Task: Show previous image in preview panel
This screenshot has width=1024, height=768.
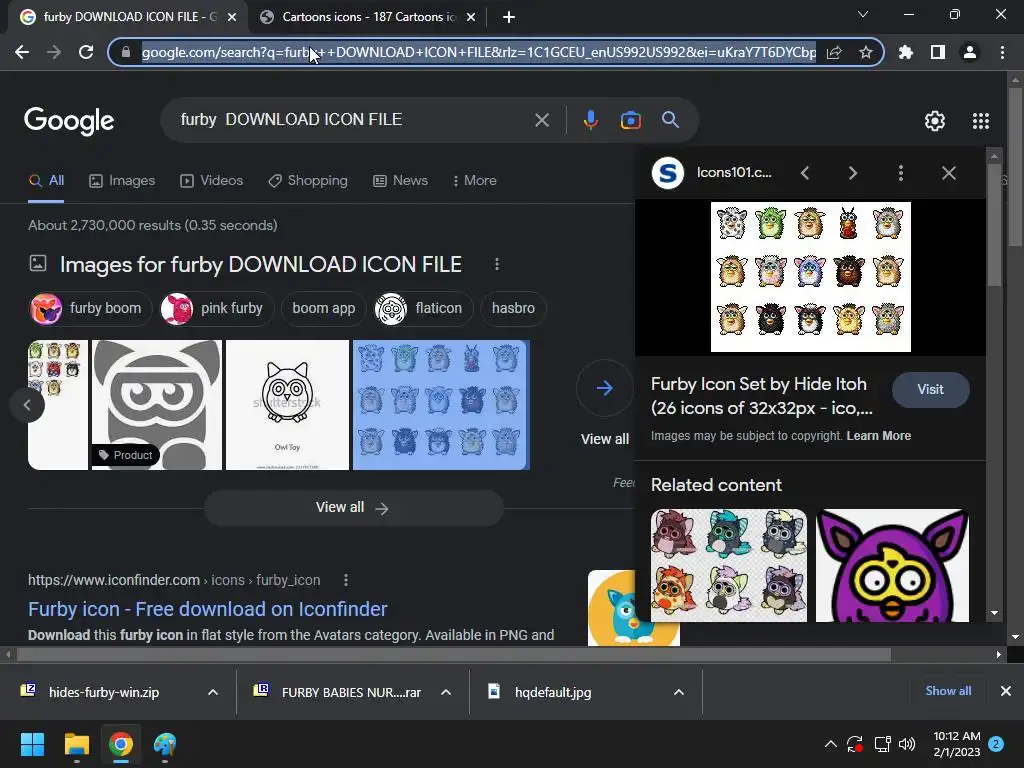Action: pyautogui.click(x=805, y=173)
